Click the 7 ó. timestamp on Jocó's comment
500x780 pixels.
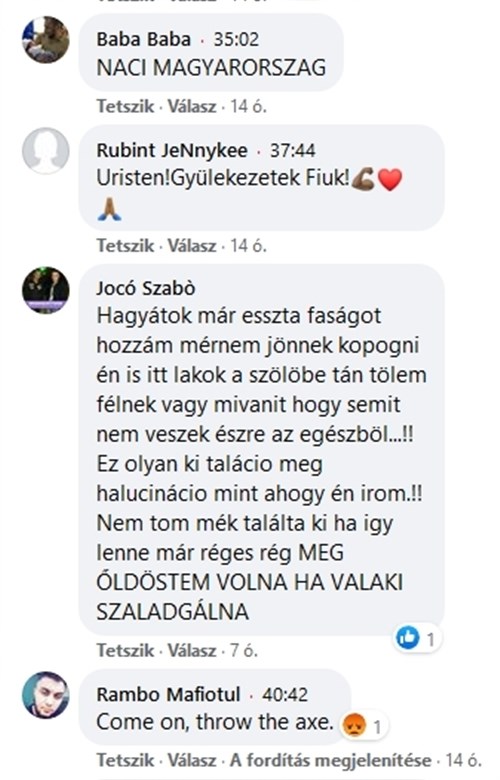pos(244,651)
